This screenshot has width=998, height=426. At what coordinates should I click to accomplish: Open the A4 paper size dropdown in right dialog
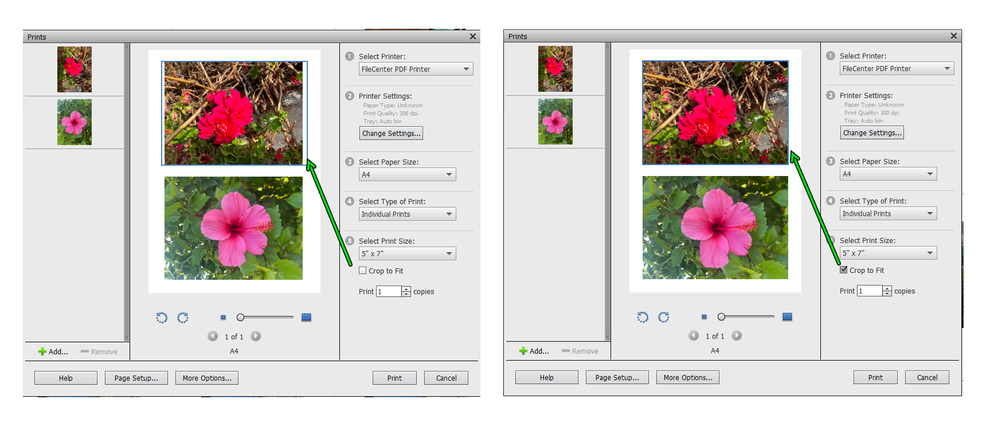coord(888,174)
